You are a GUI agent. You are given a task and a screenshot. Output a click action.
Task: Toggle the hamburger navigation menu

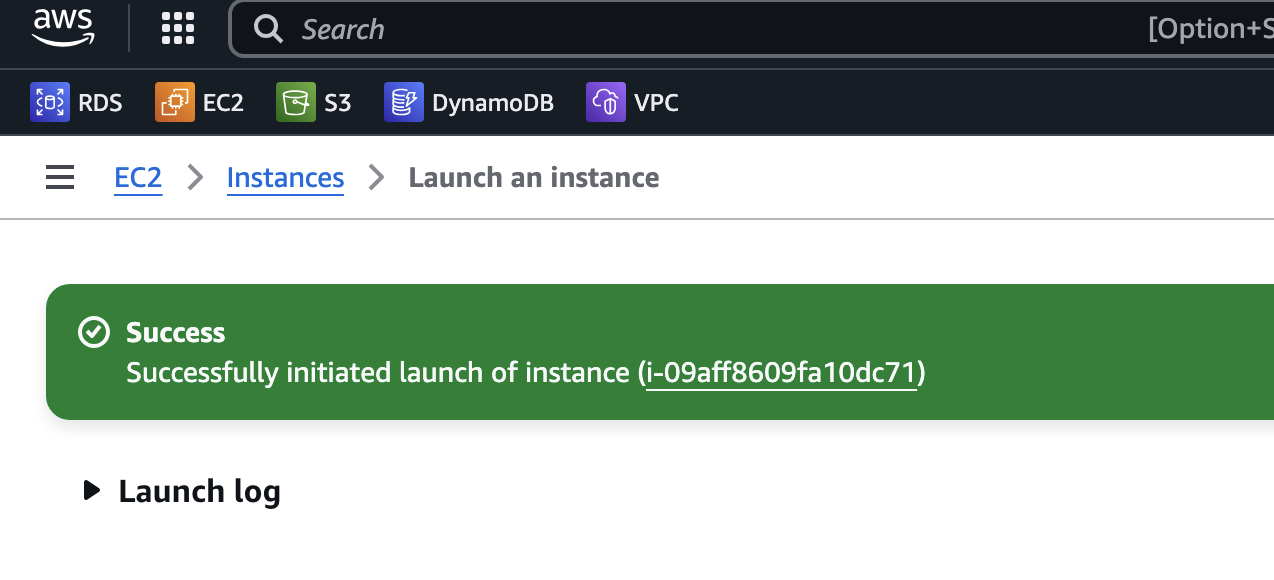point(60,178)
